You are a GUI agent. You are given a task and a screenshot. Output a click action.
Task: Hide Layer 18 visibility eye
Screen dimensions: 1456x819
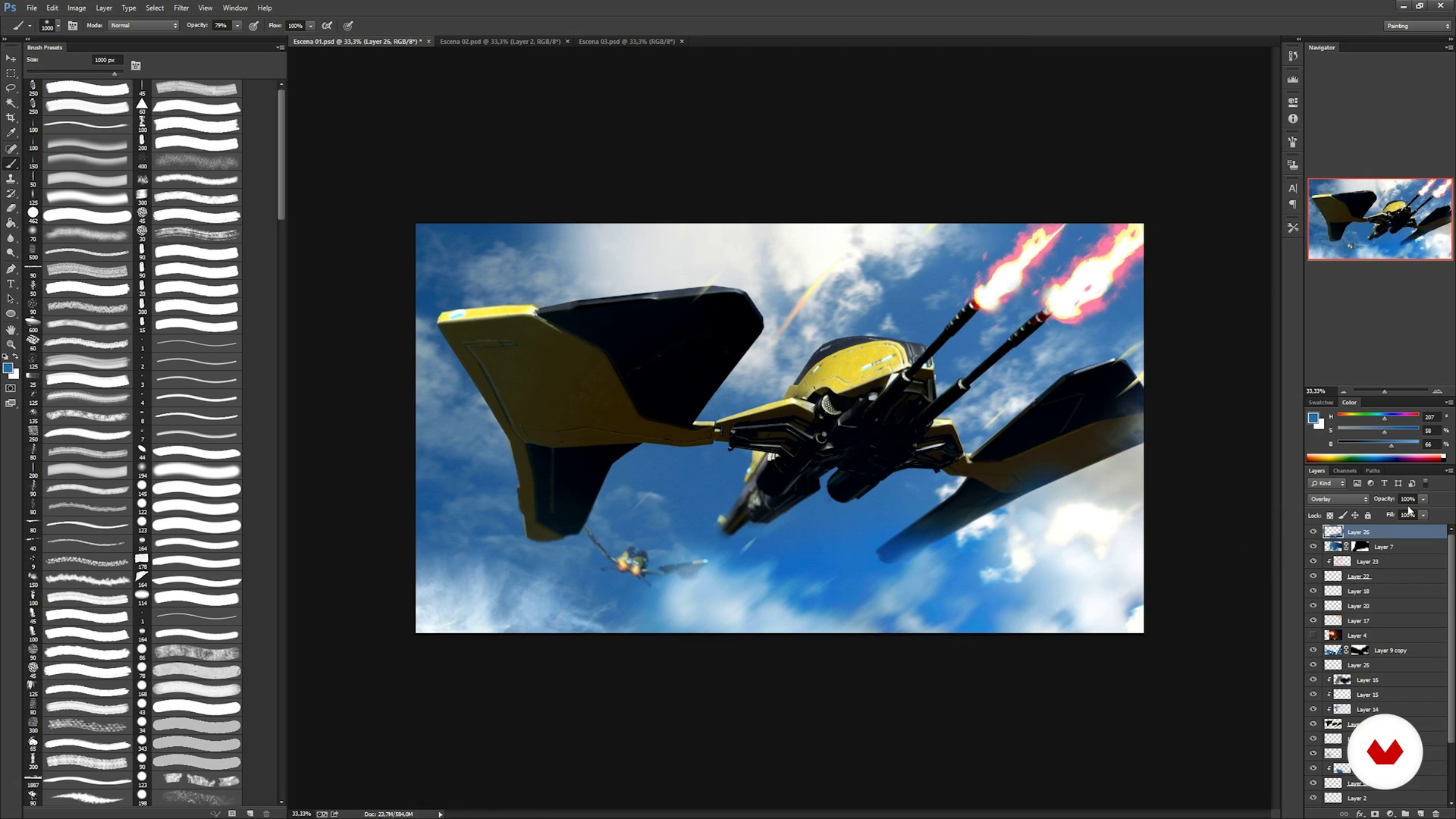tap(1313, 591)
